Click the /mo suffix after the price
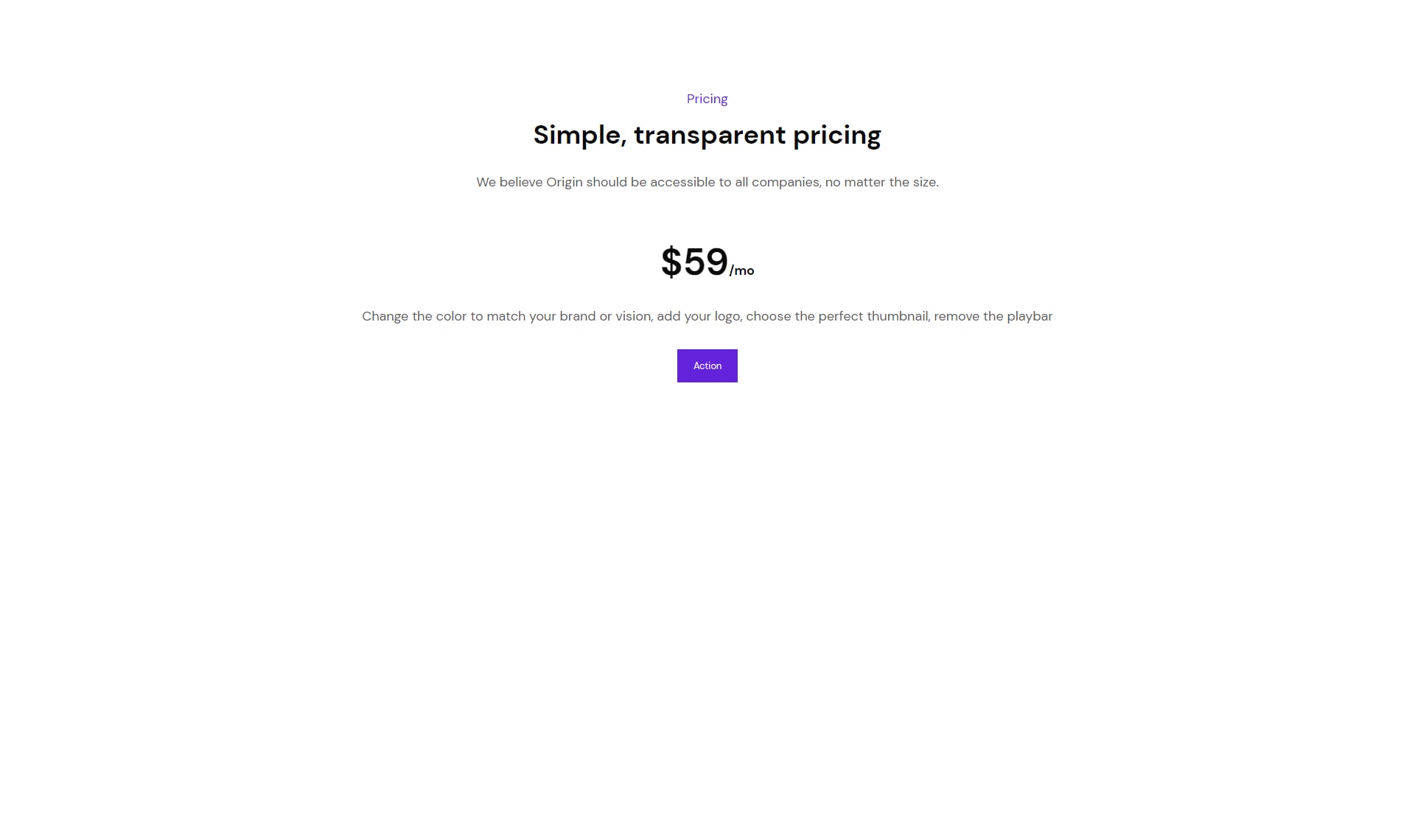1415x840 pixels. coord(741,270)
